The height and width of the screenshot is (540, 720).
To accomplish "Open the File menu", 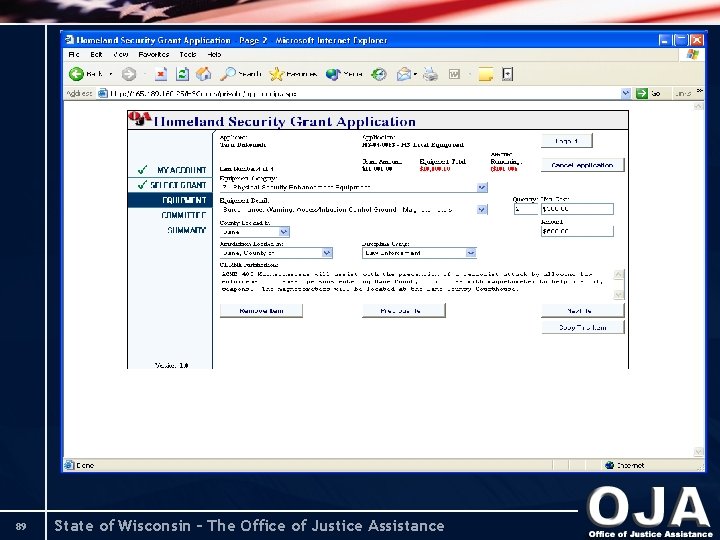I will click(x=74, y=54).
